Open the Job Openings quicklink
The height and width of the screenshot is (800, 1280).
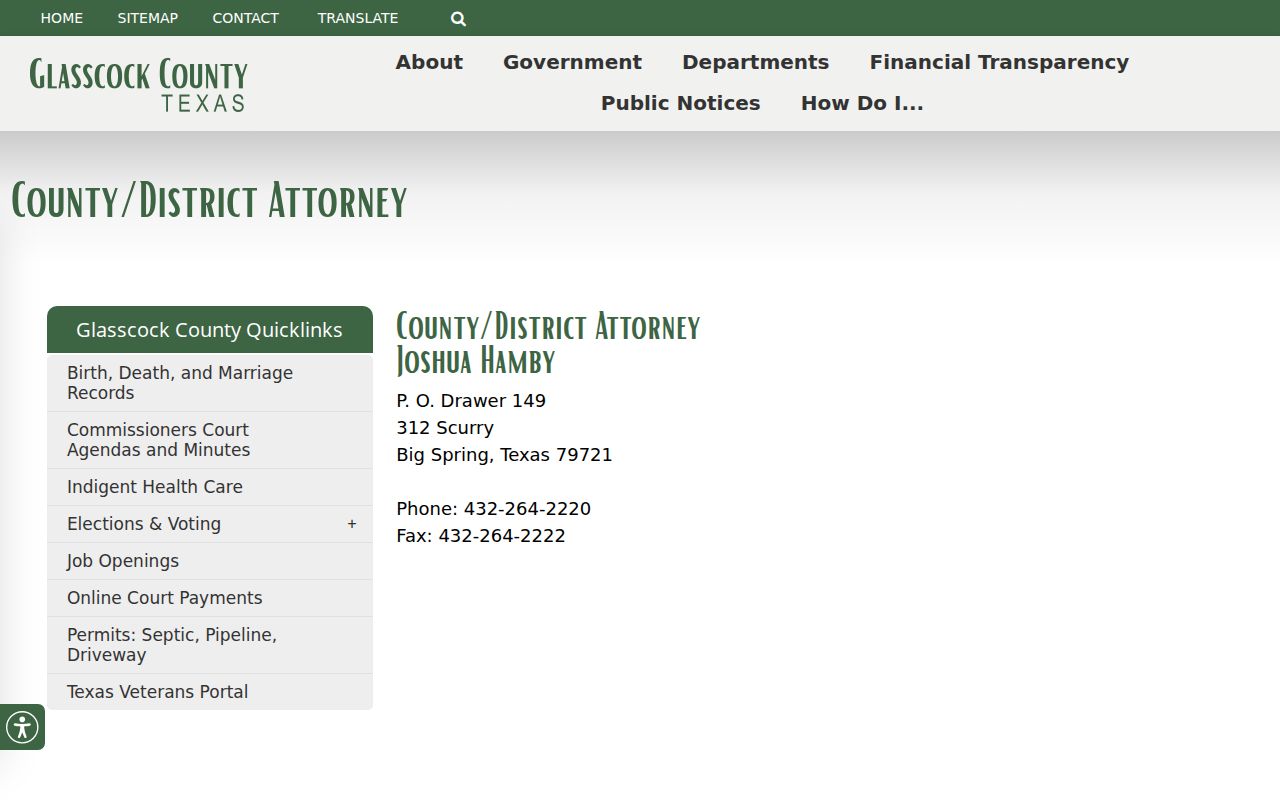click(x=210, y=561)
